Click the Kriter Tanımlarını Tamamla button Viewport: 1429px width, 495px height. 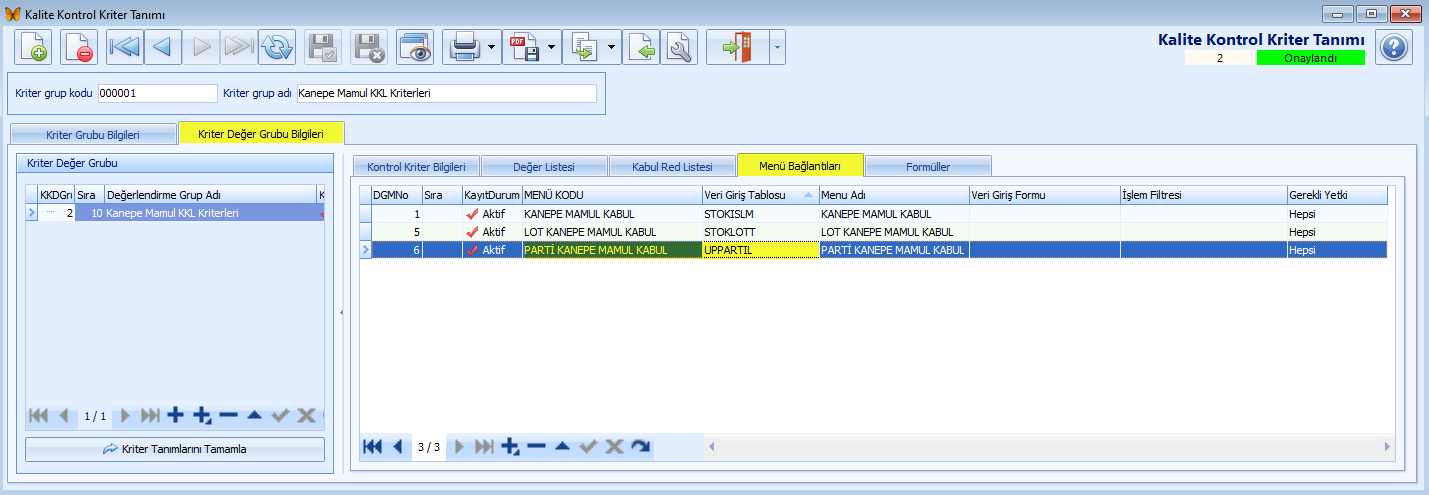[x=175, y=449]
